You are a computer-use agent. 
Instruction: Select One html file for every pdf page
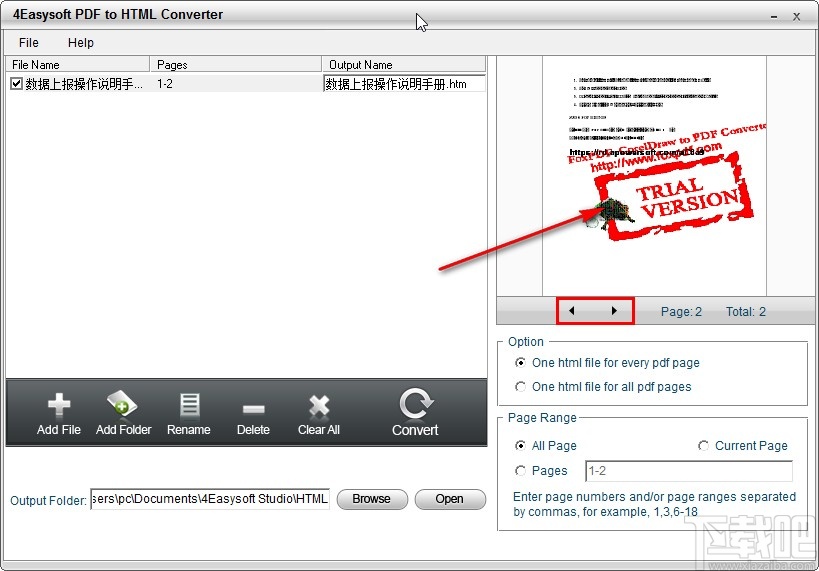(520, 363)
